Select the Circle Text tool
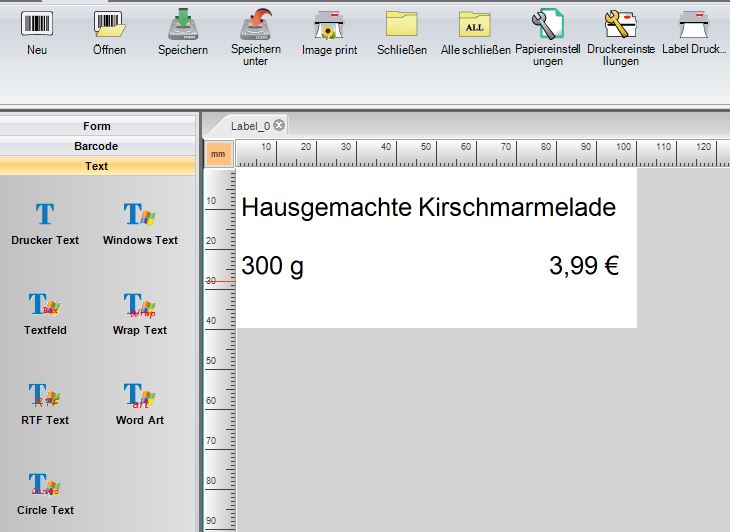The height and width of the screenshot is (532, 730). coord(45,493)
